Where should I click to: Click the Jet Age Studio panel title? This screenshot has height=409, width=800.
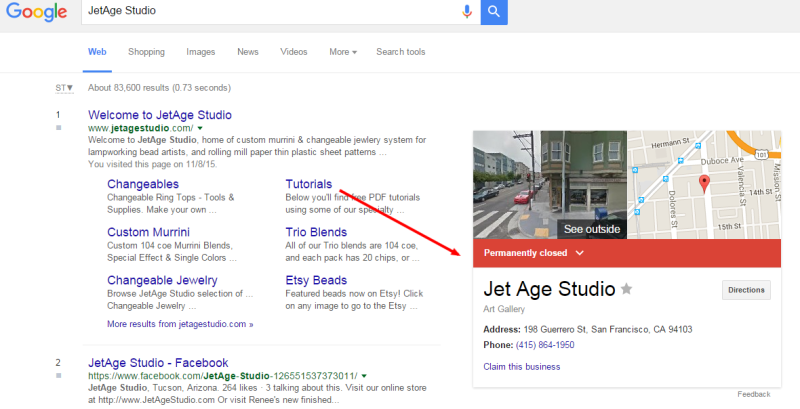pos(549,289)
